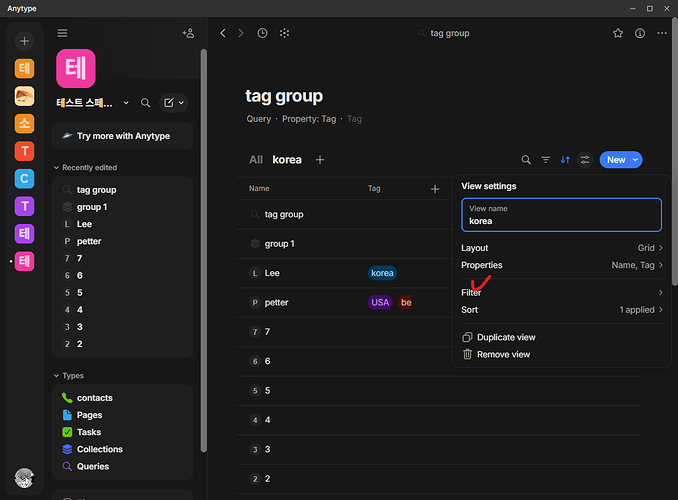Go forward with the right arrow
Viewport: 678px width, 500px height.
[x=241, y=33]
